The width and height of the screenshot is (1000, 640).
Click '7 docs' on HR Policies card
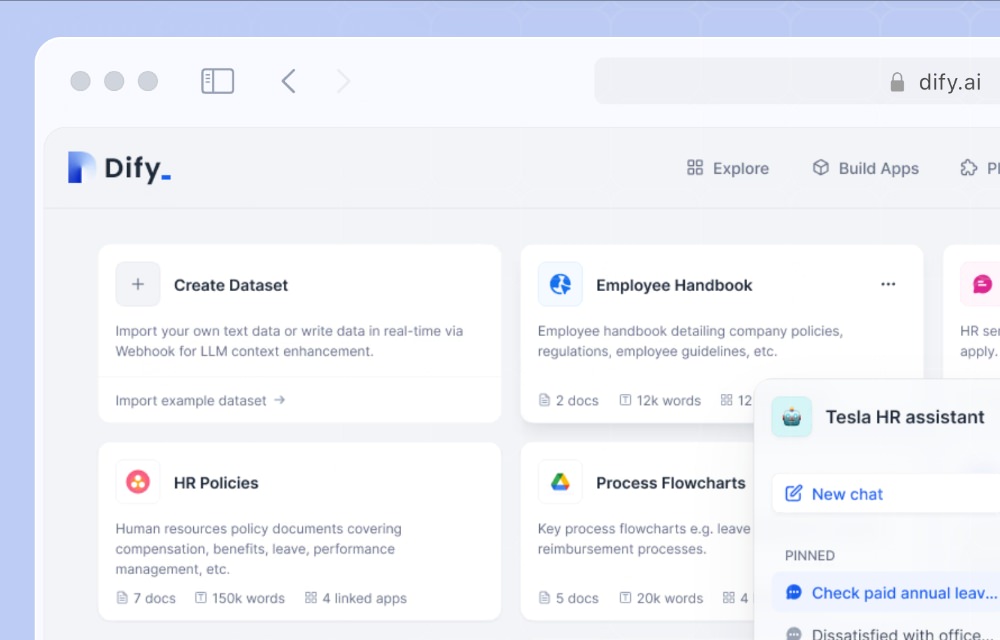[154, 598]
